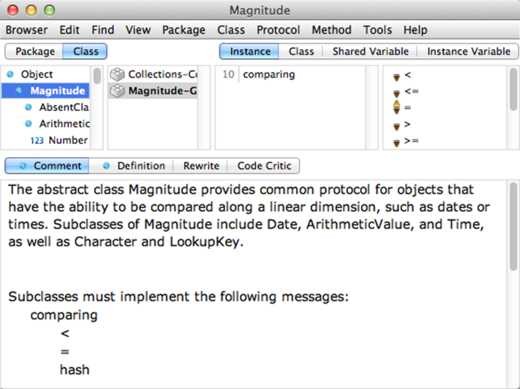The image size is (520, 389).
Task: Open the Code Critic tab
Action: point(264,166)
